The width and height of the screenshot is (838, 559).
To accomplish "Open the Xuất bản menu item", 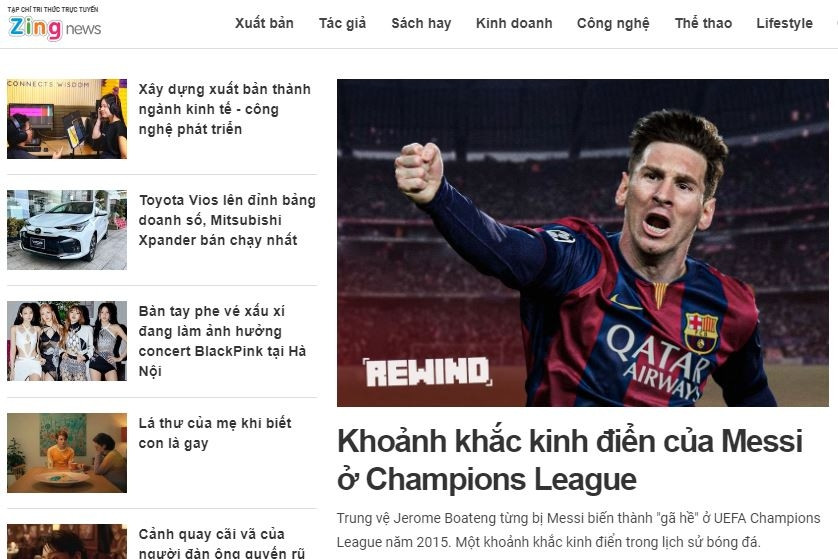I will coord(264,24).
